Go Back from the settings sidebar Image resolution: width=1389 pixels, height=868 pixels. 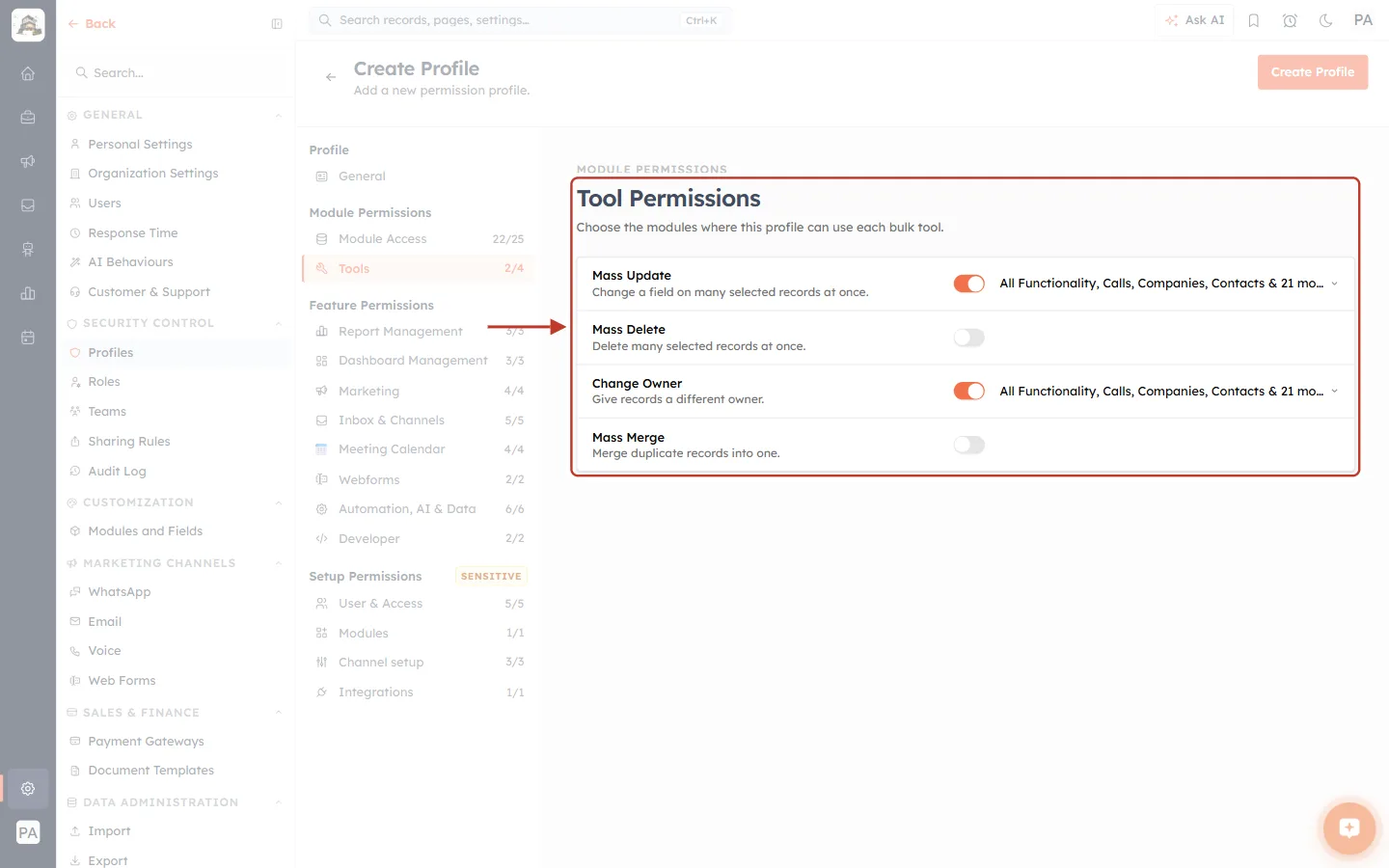point(92,24)
